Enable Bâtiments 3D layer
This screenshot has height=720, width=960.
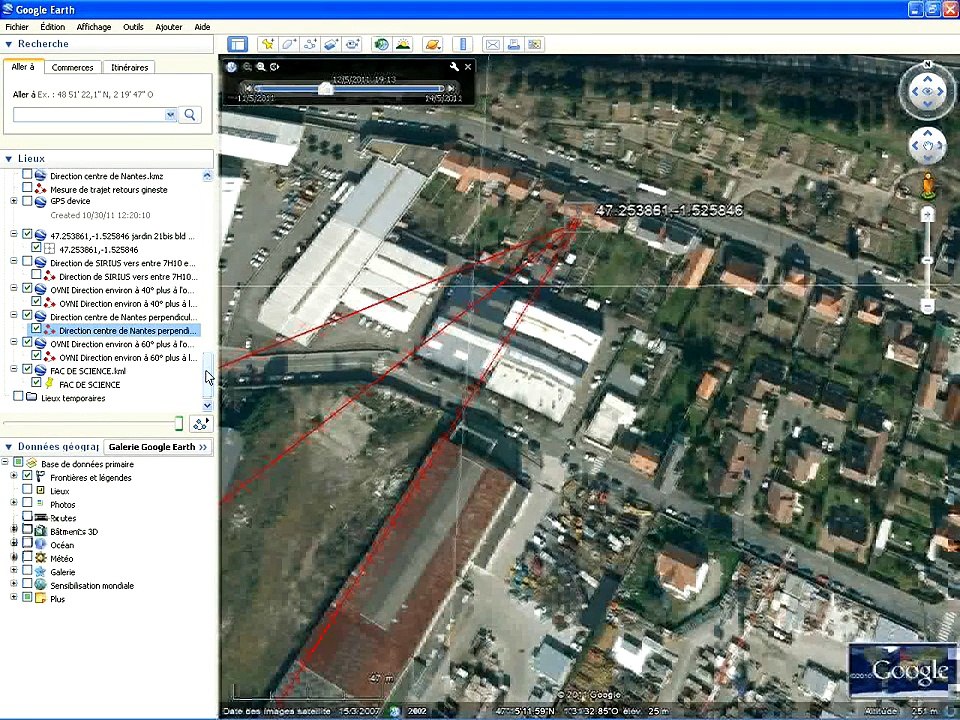pos(27,530)
